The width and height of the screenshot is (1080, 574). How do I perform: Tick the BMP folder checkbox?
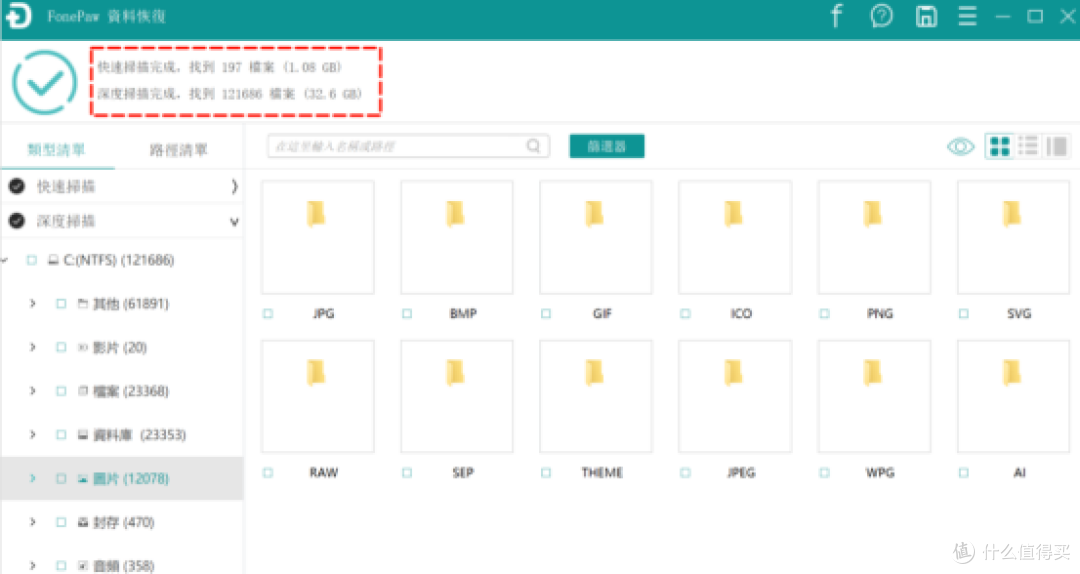point(407,314)
